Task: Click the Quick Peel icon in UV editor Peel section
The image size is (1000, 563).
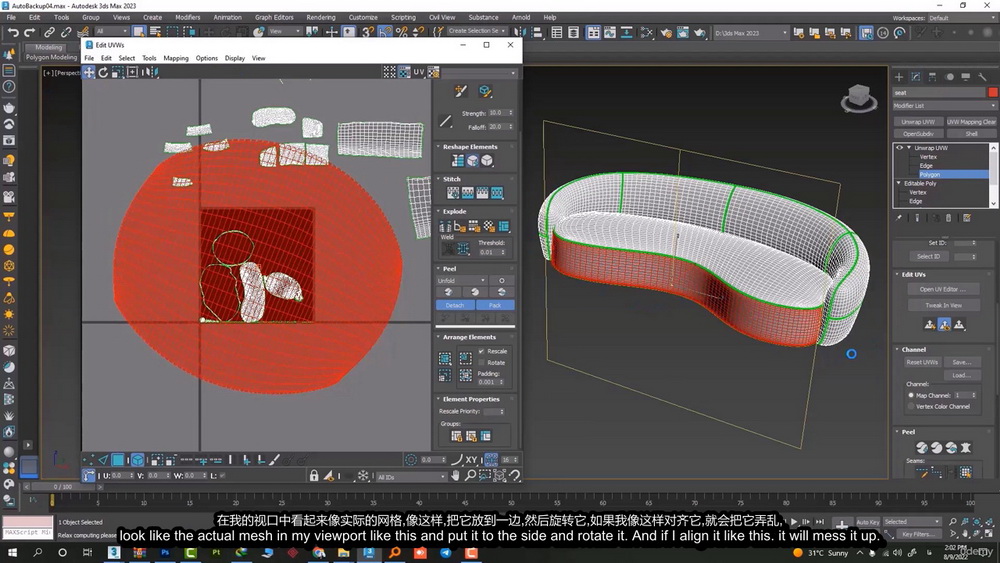Action: tap(448, 292)
